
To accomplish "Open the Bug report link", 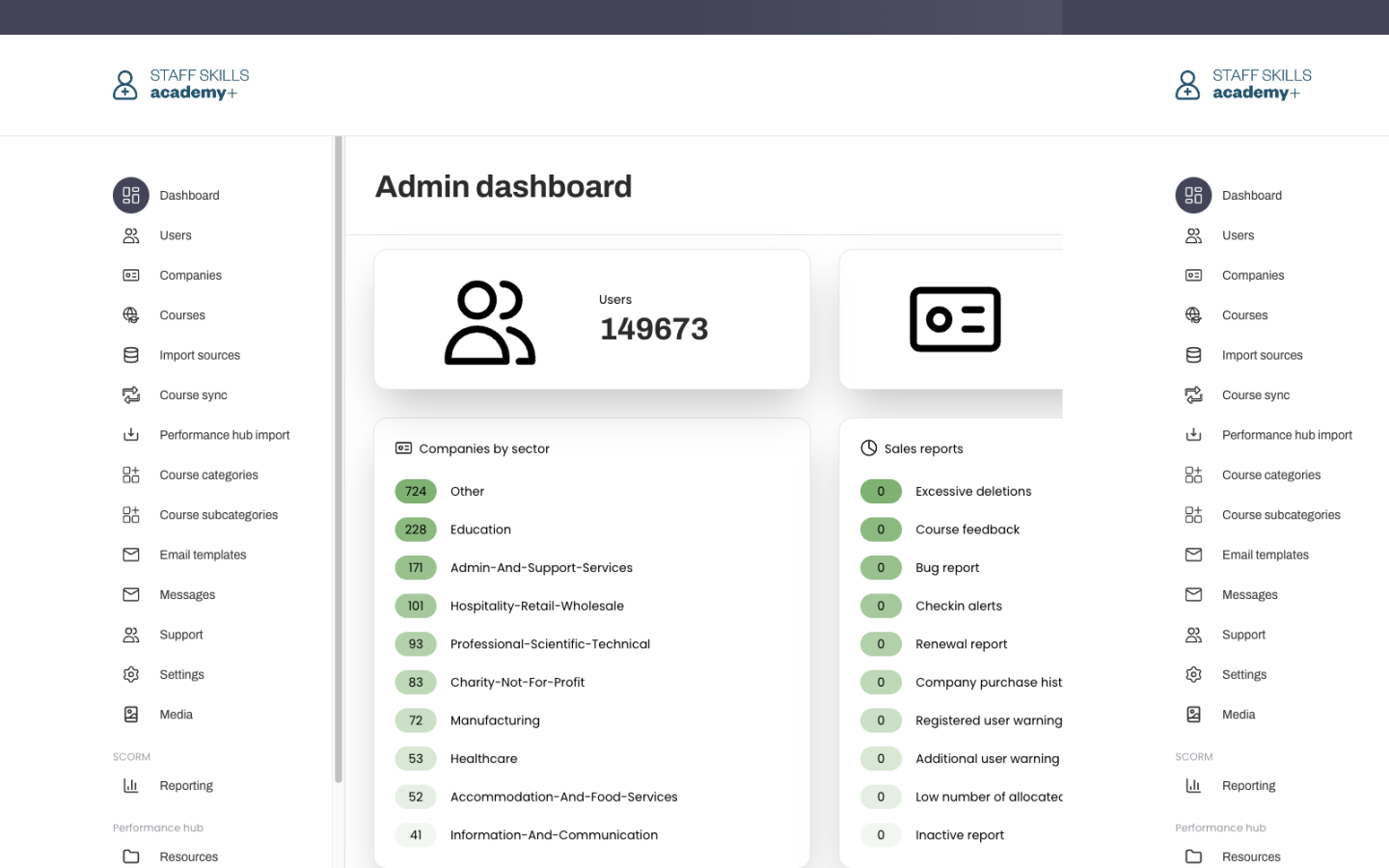I will 947,568.
